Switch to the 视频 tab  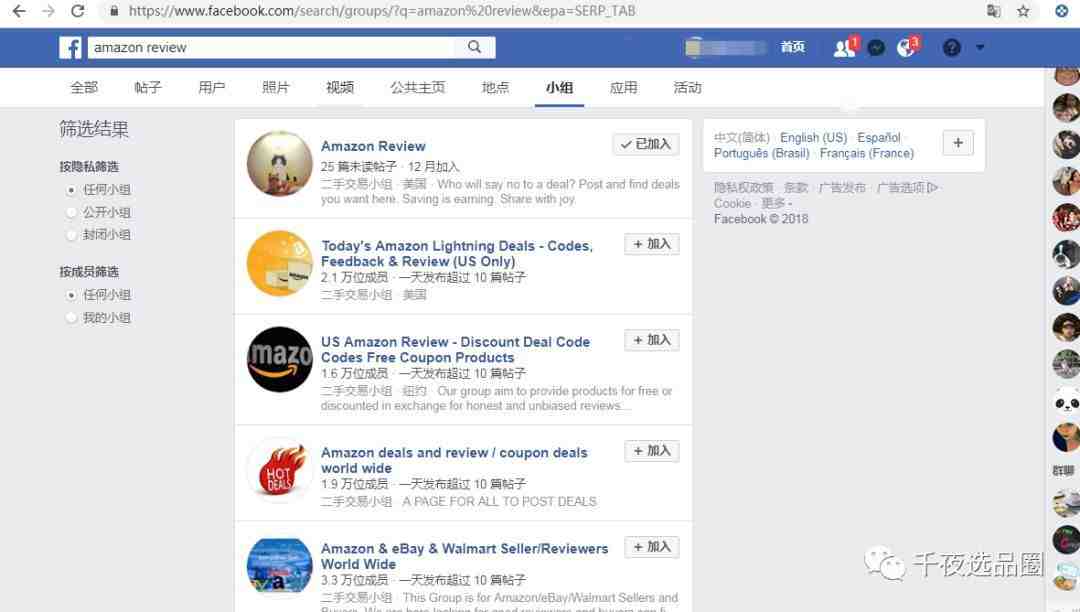pyautogui.click(x=340, y=87)
